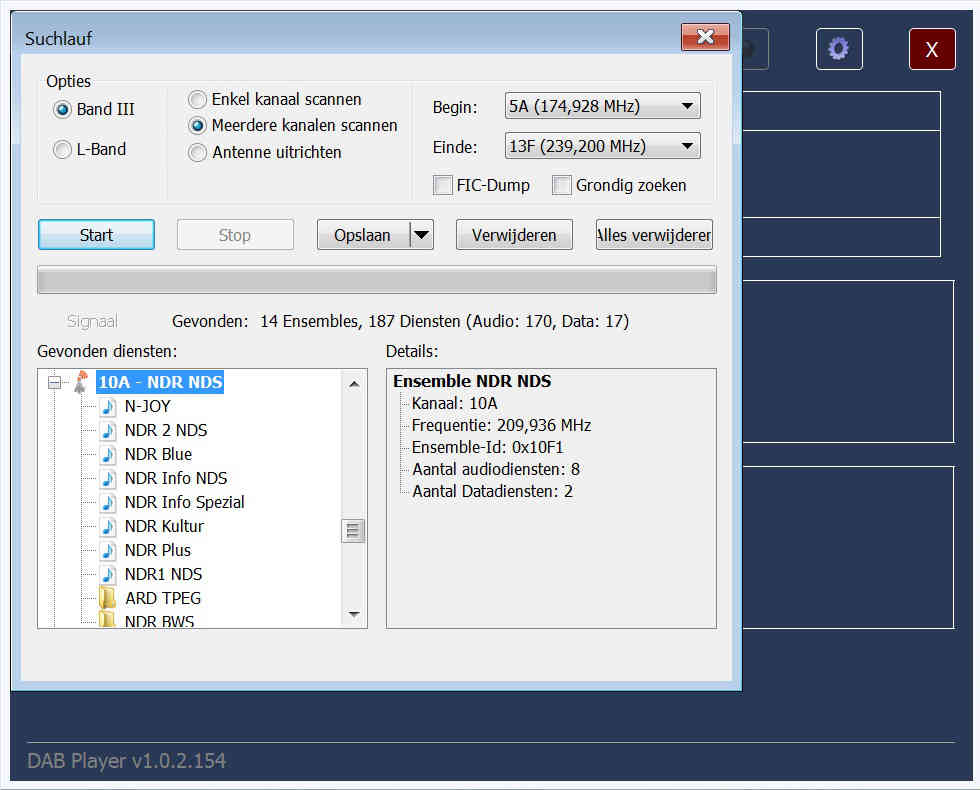Click Aantal Datadiensten: 2 line
Viewport: 980px width, 790px height.
[x=492, y=491]
